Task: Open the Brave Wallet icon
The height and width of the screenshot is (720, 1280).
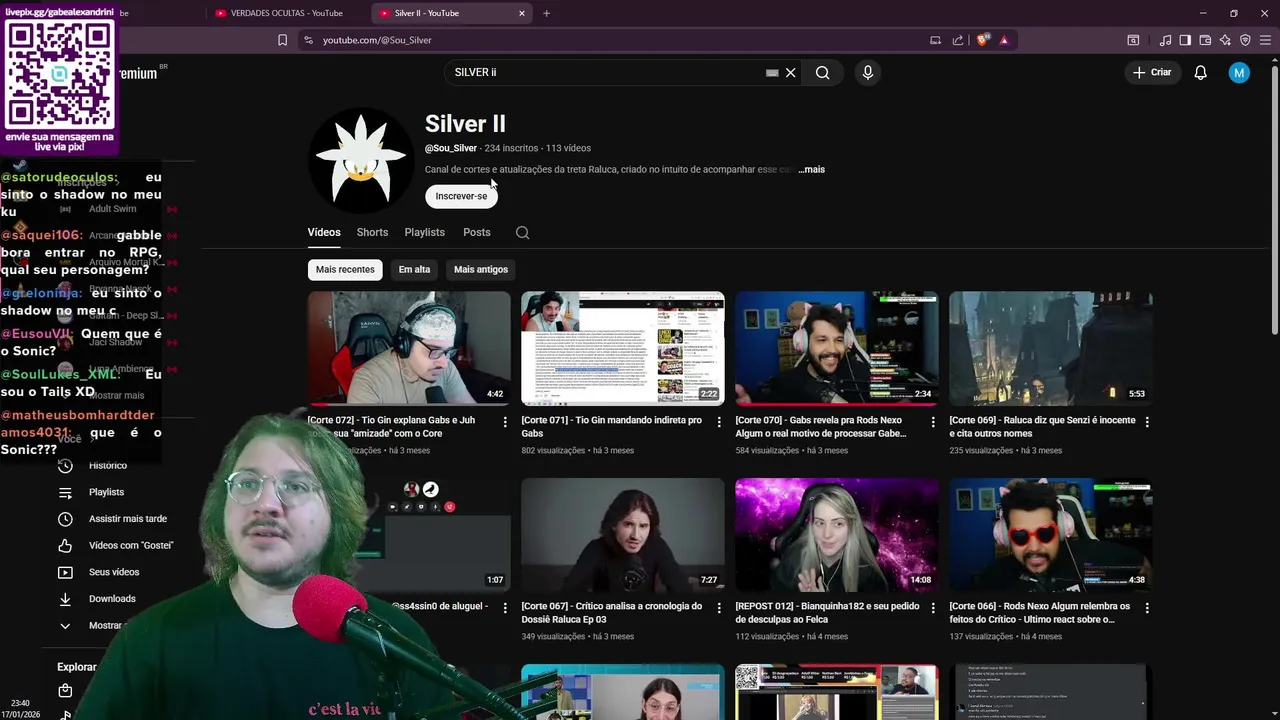Action: click(x=1205, y=40)
